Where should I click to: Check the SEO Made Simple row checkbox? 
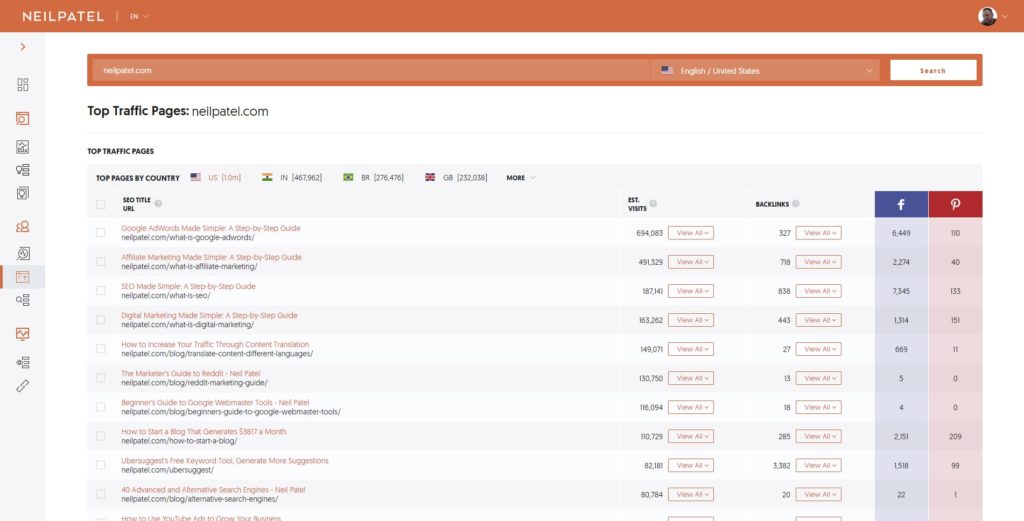(101, 291)
